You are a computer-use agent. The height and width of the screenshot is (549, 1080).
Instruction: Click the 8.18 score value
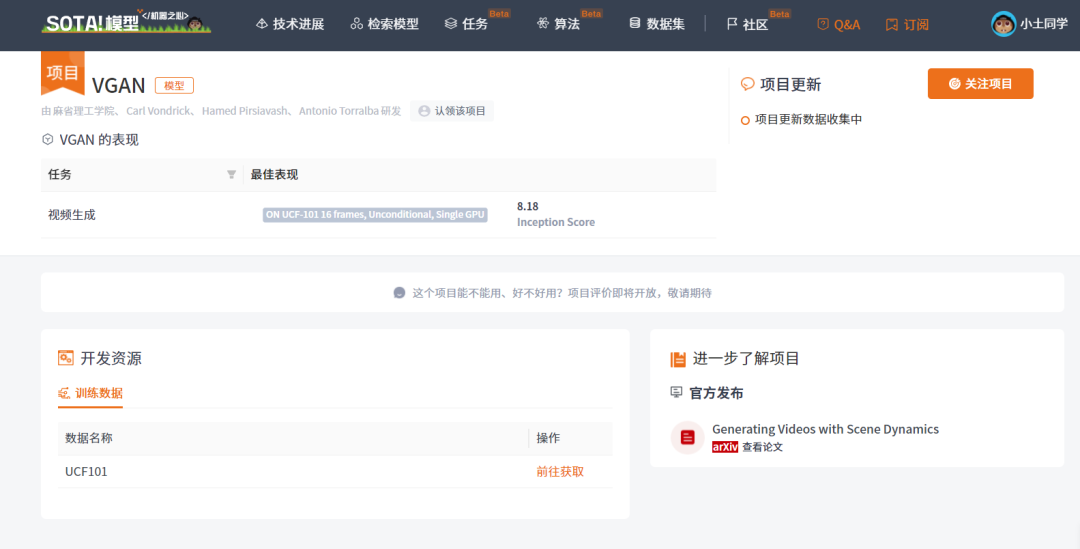pos(528,206)
